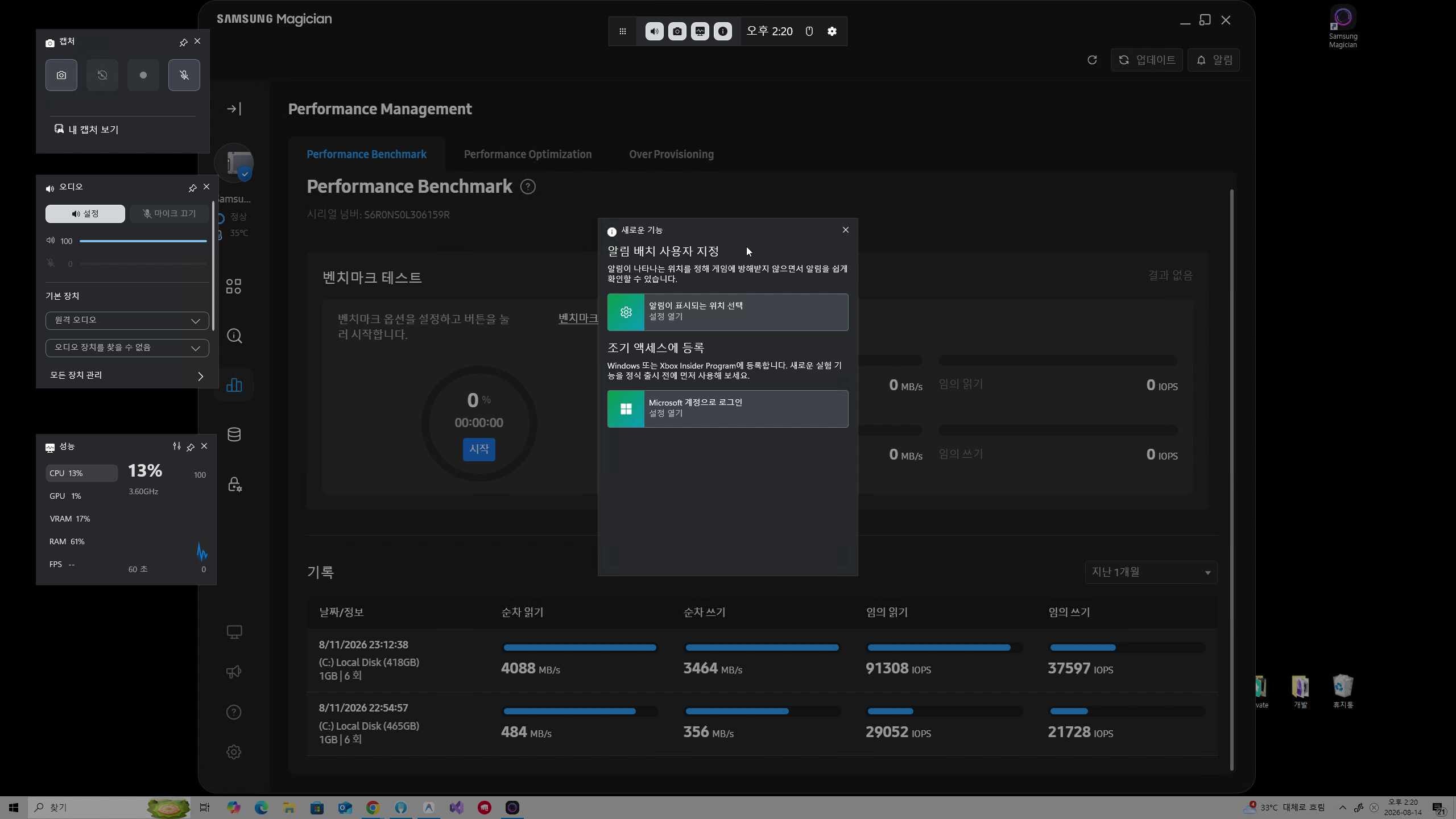Toggle microphone in the Capture widget

(184, 75)
